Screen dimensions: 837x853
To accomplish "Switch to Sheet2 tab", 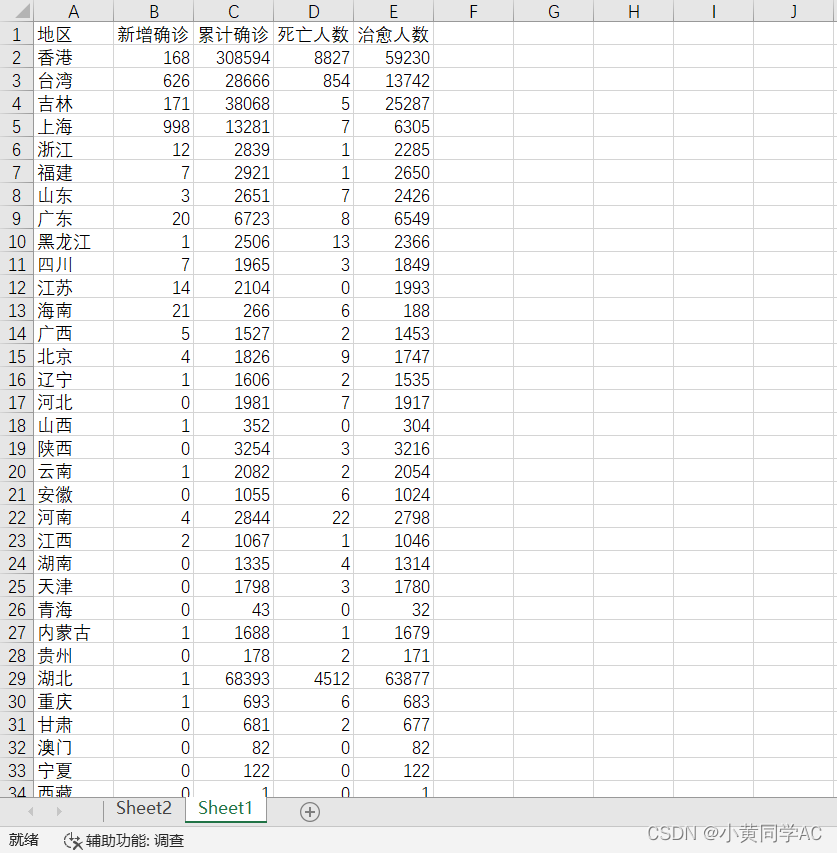I will click(x=144, y=808).
